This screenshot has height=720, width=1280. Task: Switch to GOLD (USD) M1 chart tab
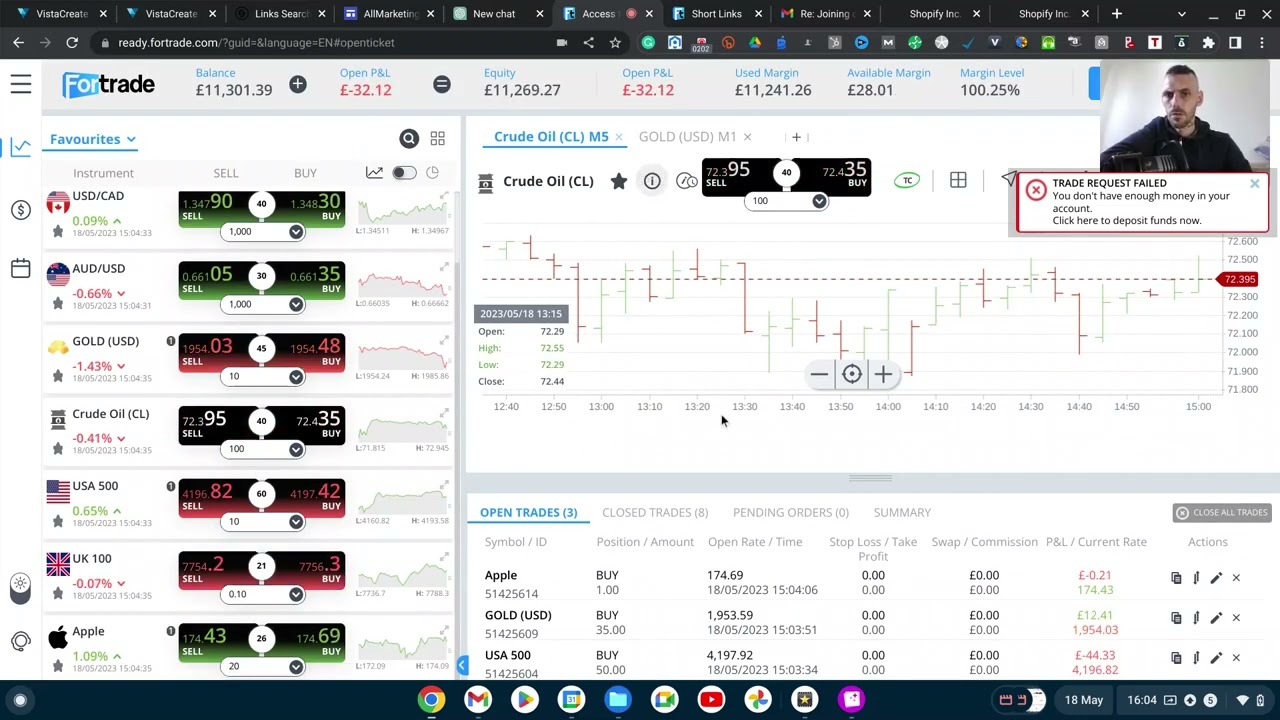[687, 137]
